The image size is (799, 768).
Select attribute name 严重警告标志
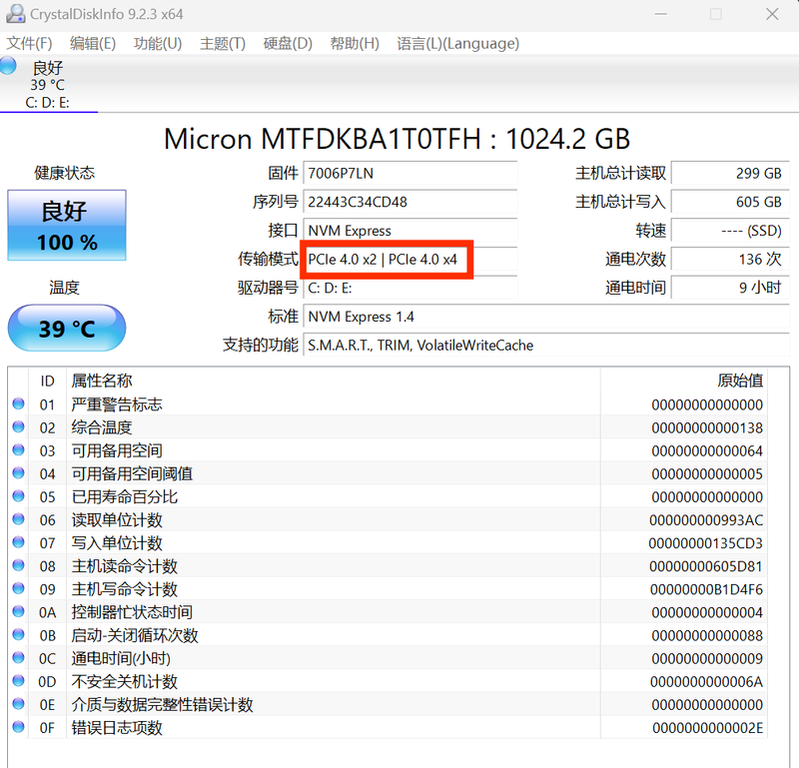click(x=117, y=405)
